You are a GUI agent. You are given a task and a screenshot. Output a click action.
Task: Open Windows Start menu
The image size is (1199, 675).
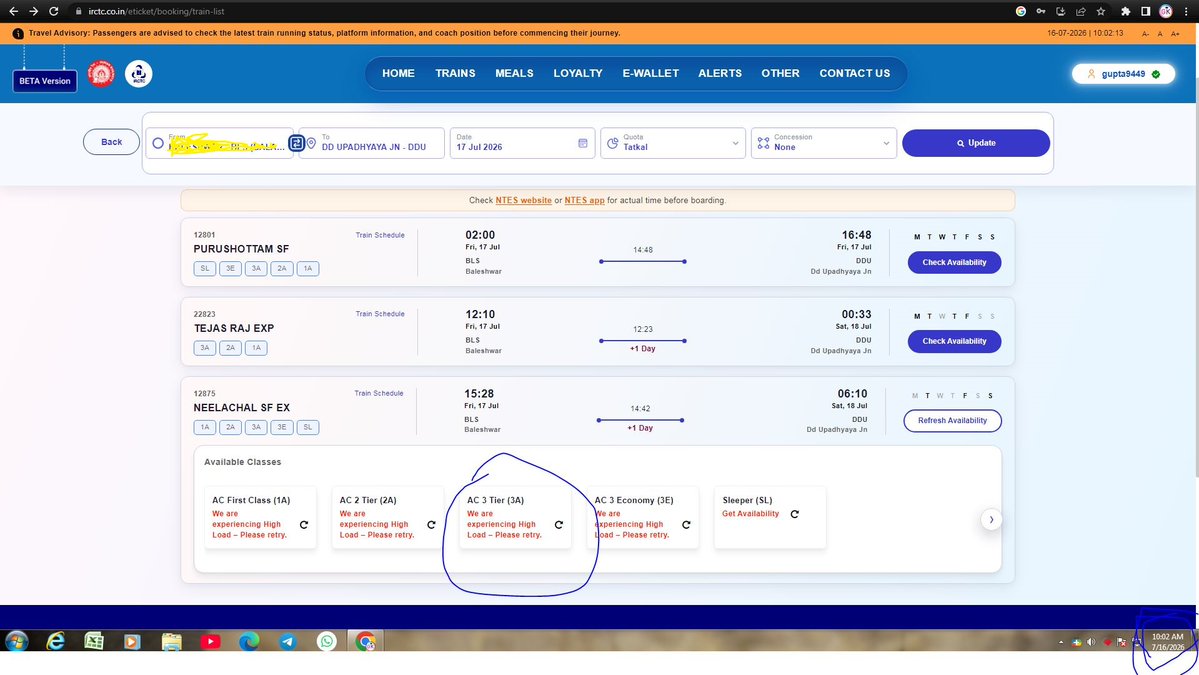point(16,641)
